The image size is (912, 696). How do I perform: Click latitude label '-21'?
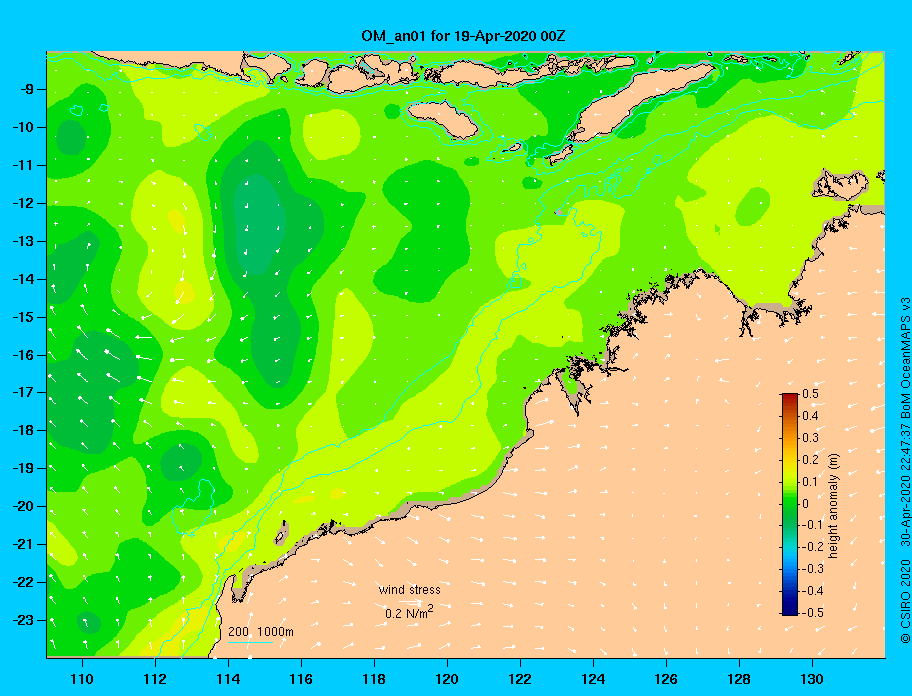pyautogui.click(x=23, y=544)
